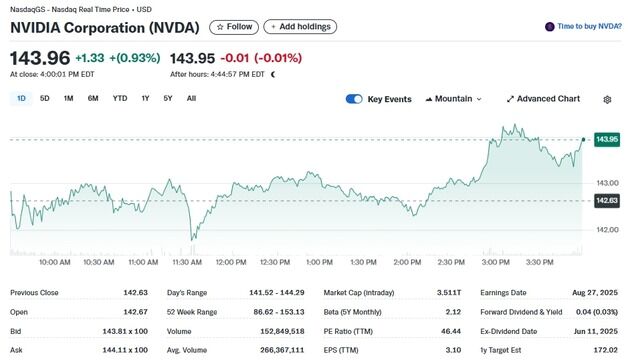
Task: Click the NVIDIA Corporation (NVDA) title
Action: click(105, 28)
